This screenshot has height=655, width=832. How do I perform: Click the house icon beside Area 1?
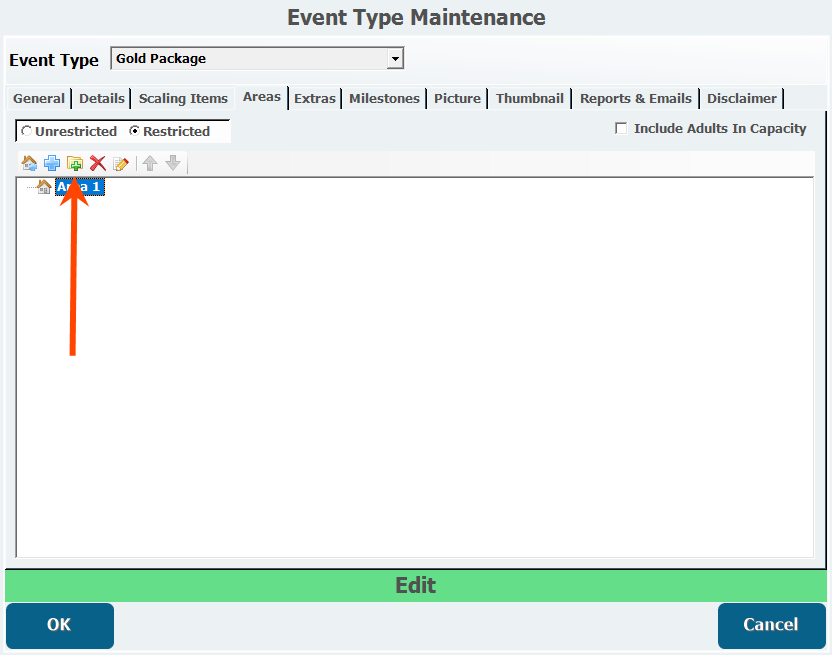(x=44, y=187)
